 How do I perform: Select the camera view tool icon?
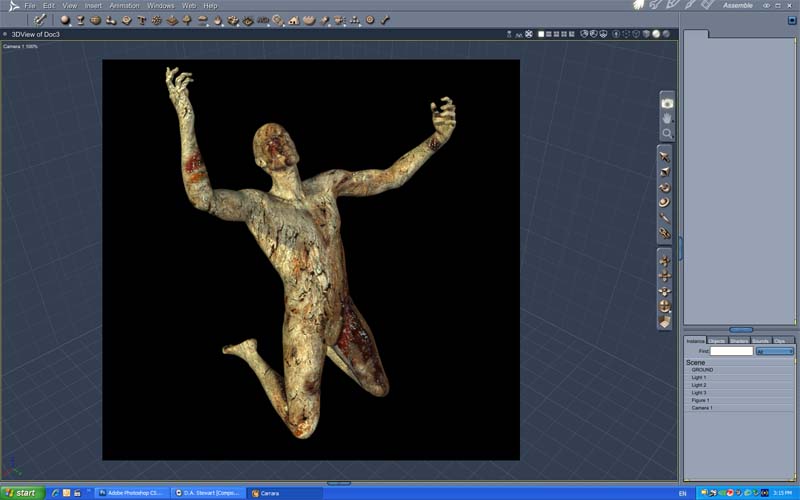click(667, 104)
